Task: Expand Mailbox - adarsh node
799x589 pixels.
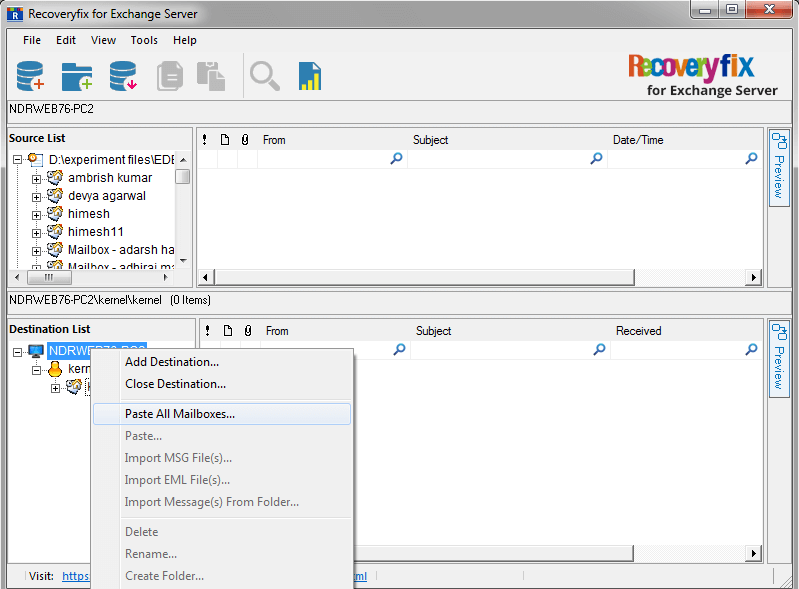Action: coord(36,251)
